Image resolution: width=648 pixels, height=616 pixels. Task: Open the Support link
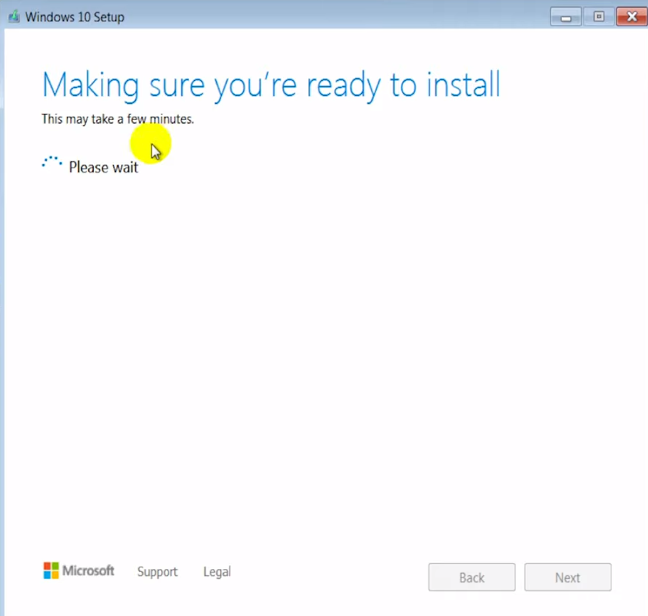(x=157, y=572)
